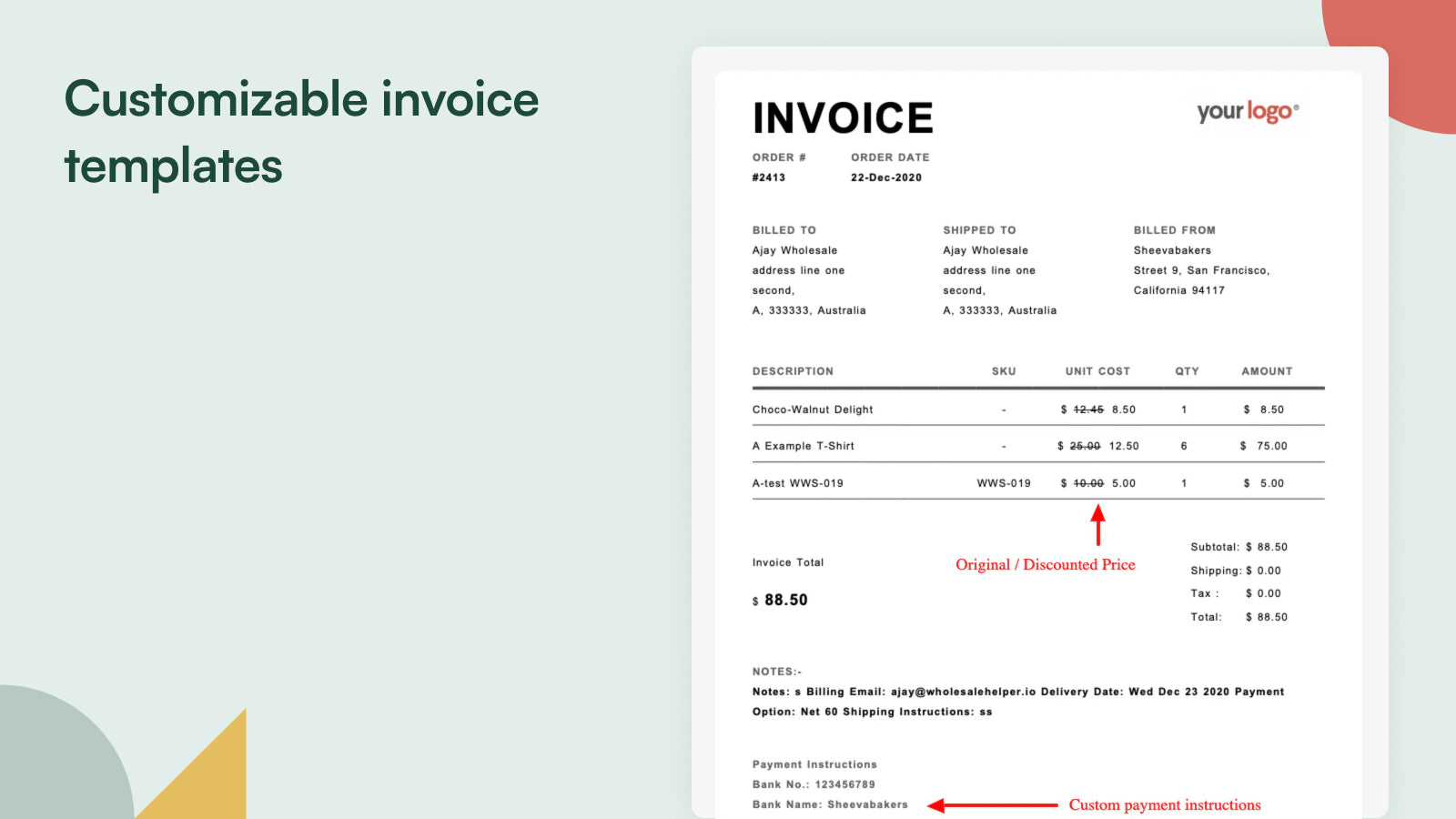Select 'Street 9, San Francisco,' address line

point(1201,270)
